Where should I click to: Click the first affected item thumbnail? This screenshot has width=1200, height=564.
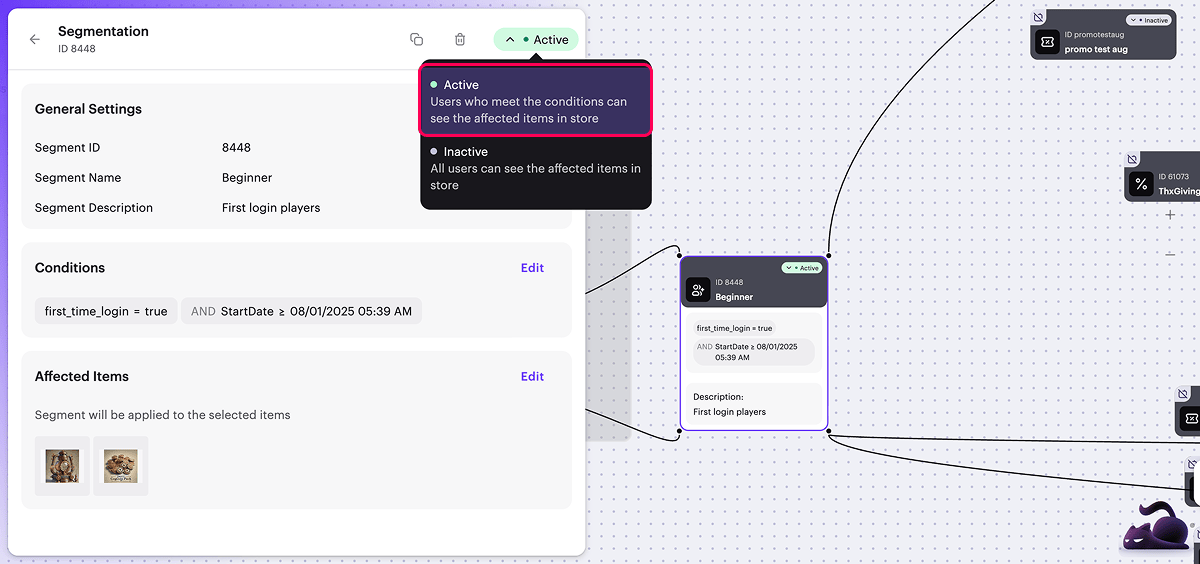pyautogui.click(x=62, y=466)
